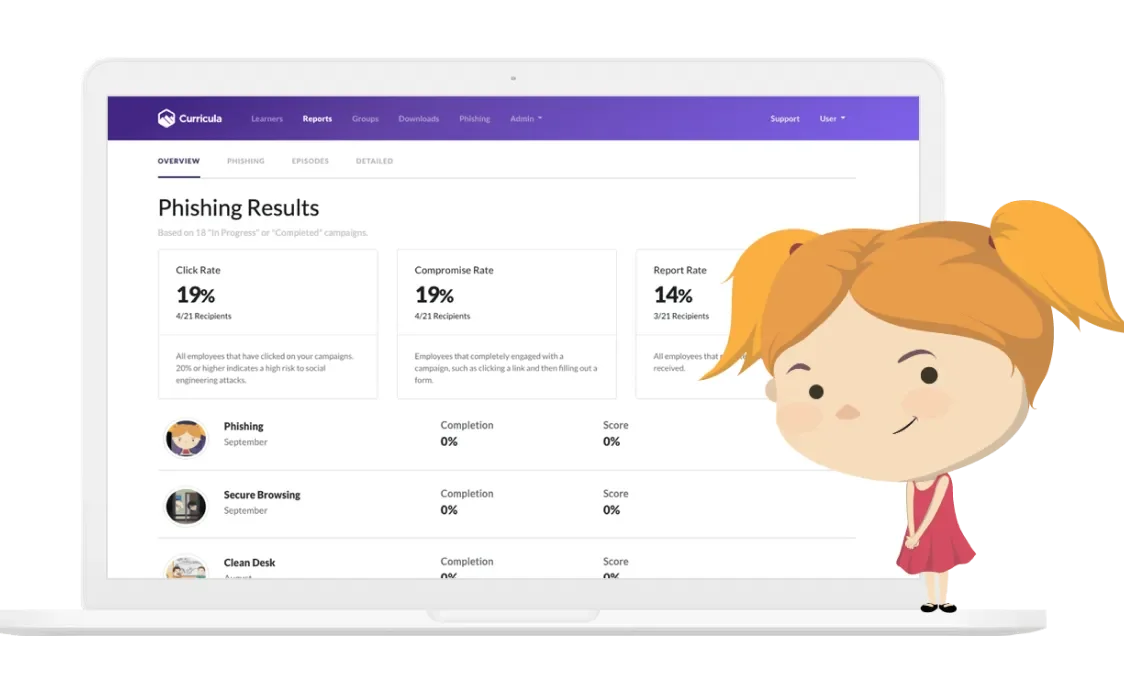Navigate to Groups page
This screenshot has height=694, width=1124.
click(x=365, y=119)
